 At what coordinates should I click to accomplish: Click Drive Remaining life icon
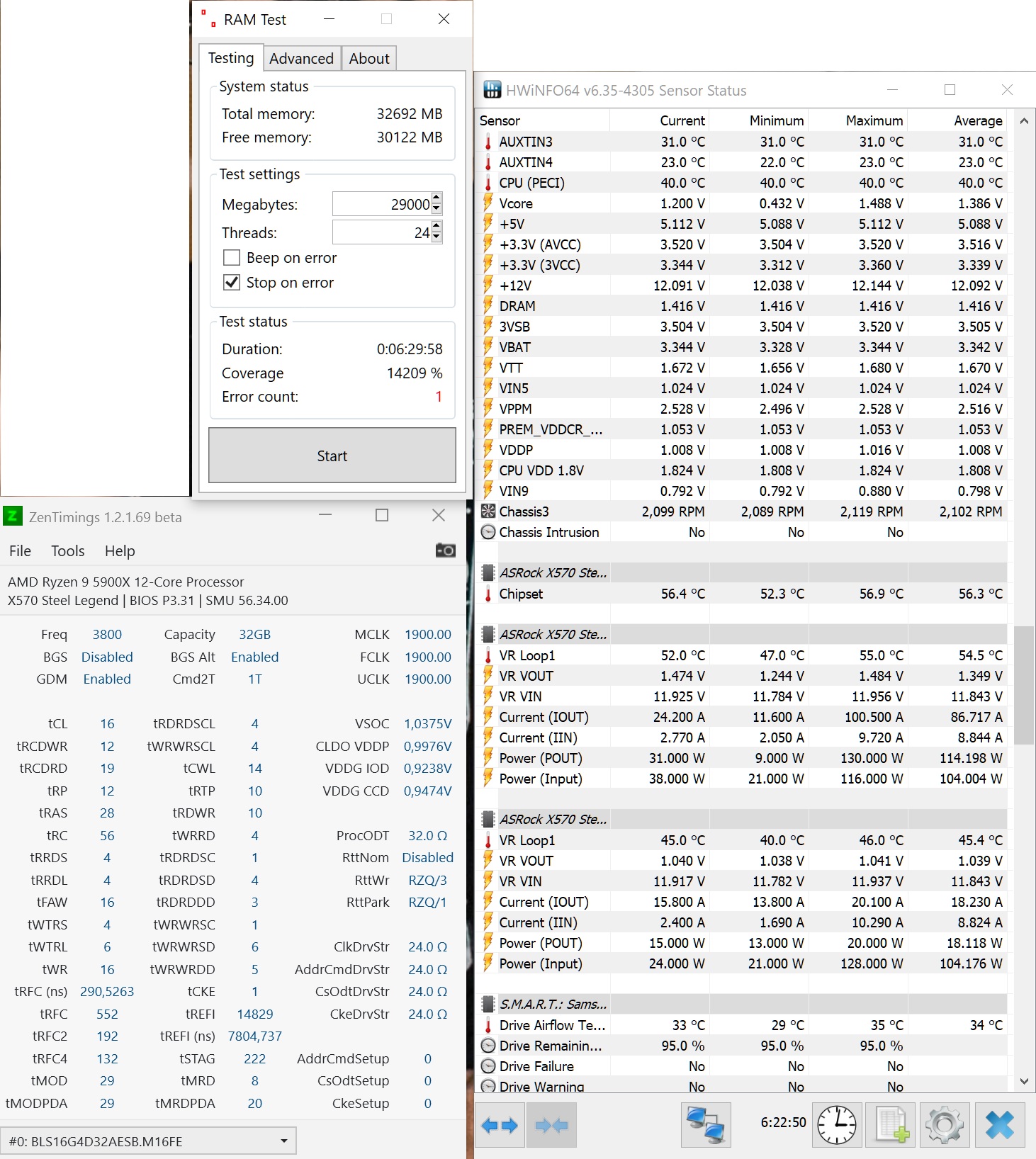click(x=488, y=1046)
